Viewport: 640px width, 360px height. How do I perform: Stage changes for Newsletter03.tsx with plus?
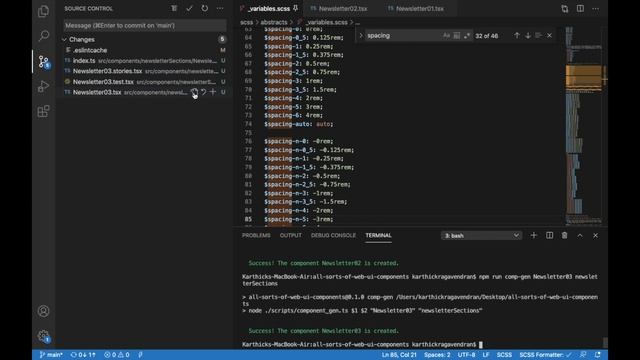point(213,93)
